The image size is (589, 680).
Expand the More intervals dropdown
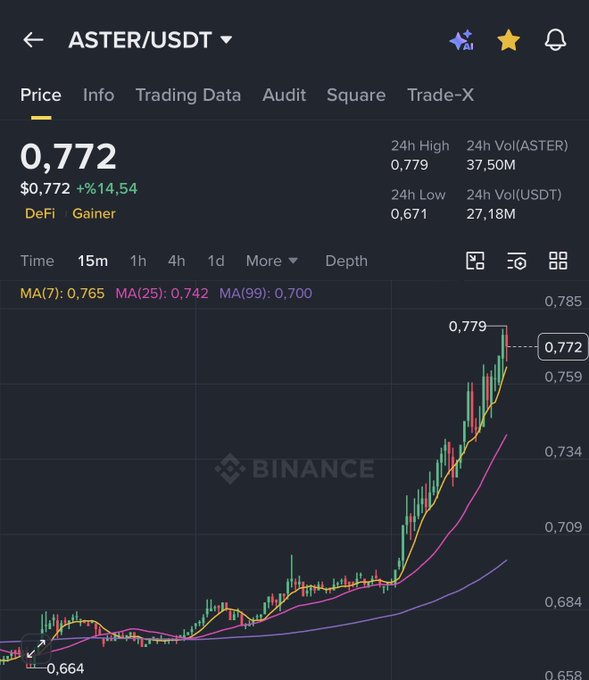coord(272,261)
